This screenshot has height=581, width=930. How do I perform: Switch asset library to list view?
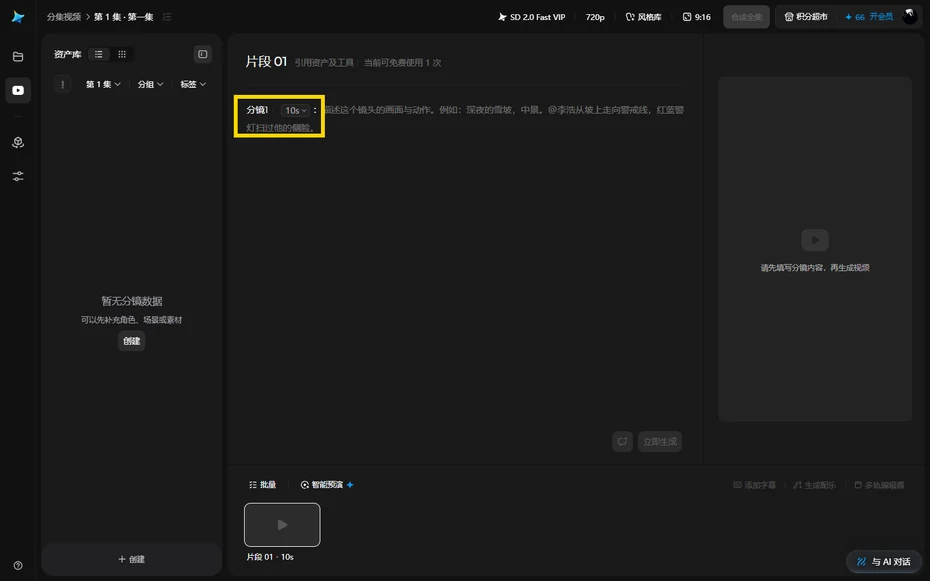pos(98,55)
